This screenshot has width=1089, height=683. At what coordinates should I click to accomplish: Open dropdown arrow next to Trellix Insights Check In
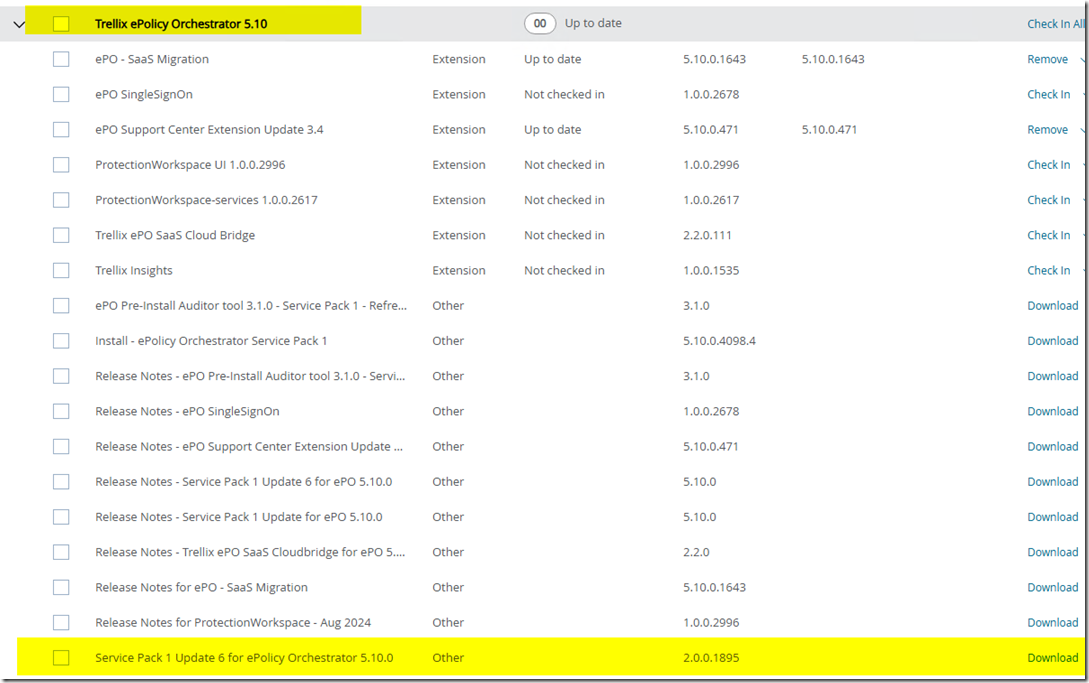point(1084,271)
